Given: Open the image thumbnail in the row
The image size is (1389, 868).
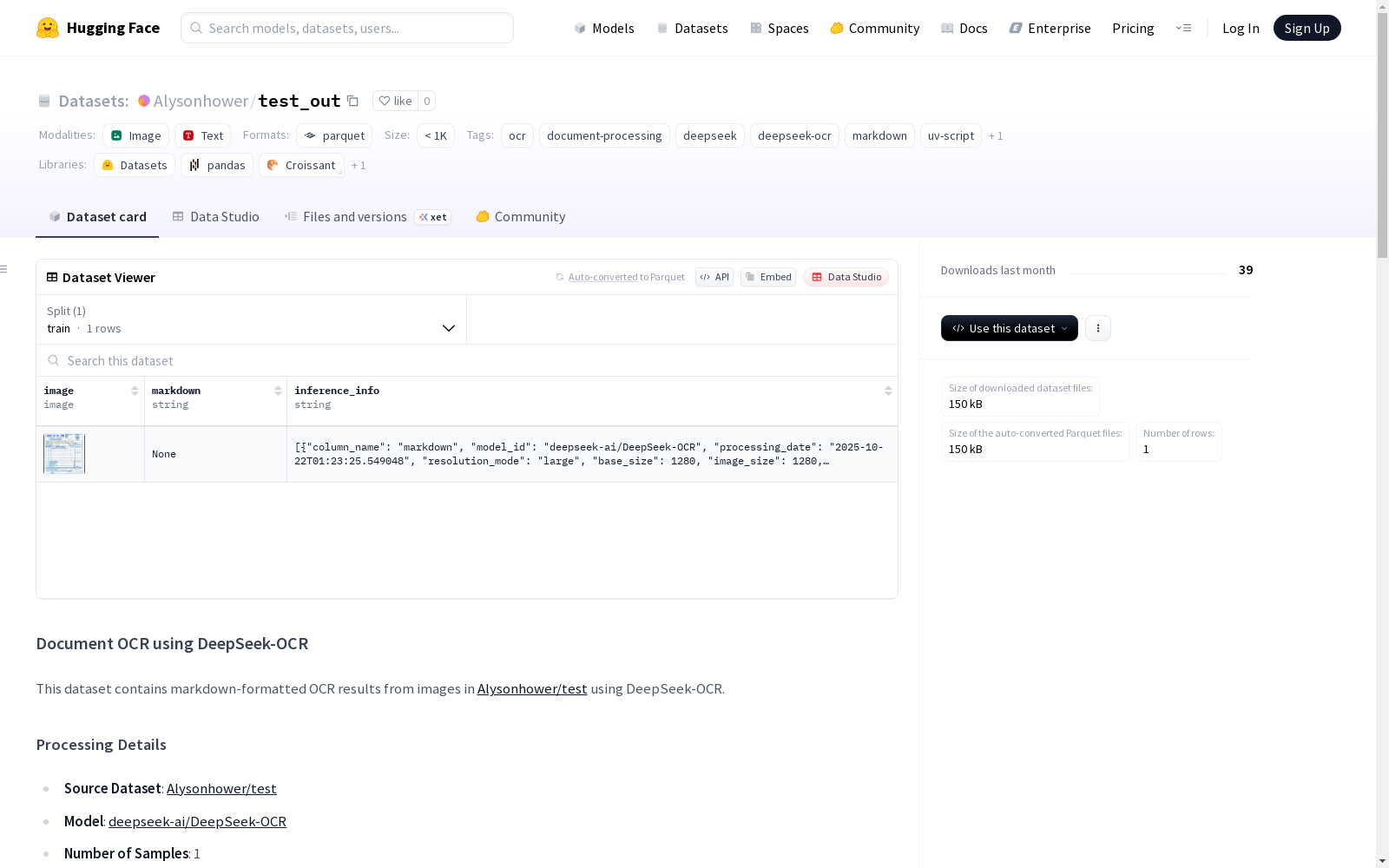Looking at the screenshot, I should coord(64,454).
